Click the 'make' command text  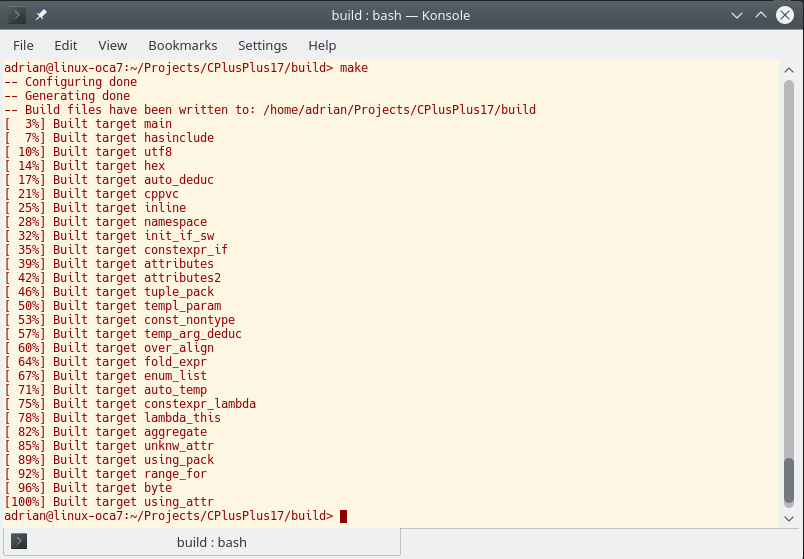pyautogui.click(x=354, y=68)
